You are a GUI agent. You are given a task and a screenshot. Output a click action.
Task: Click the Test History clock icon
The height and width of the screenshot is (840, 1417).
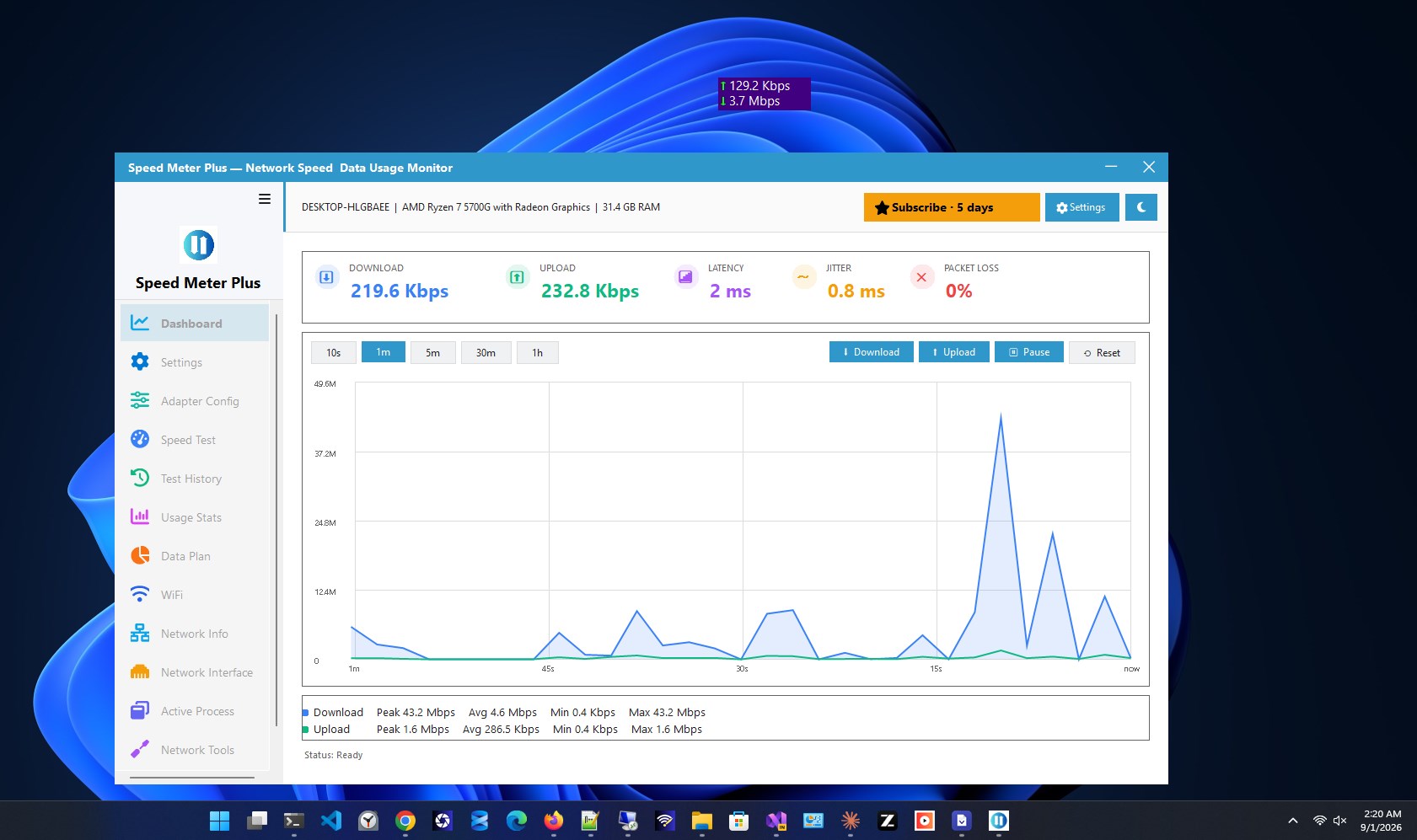[140, 478]
